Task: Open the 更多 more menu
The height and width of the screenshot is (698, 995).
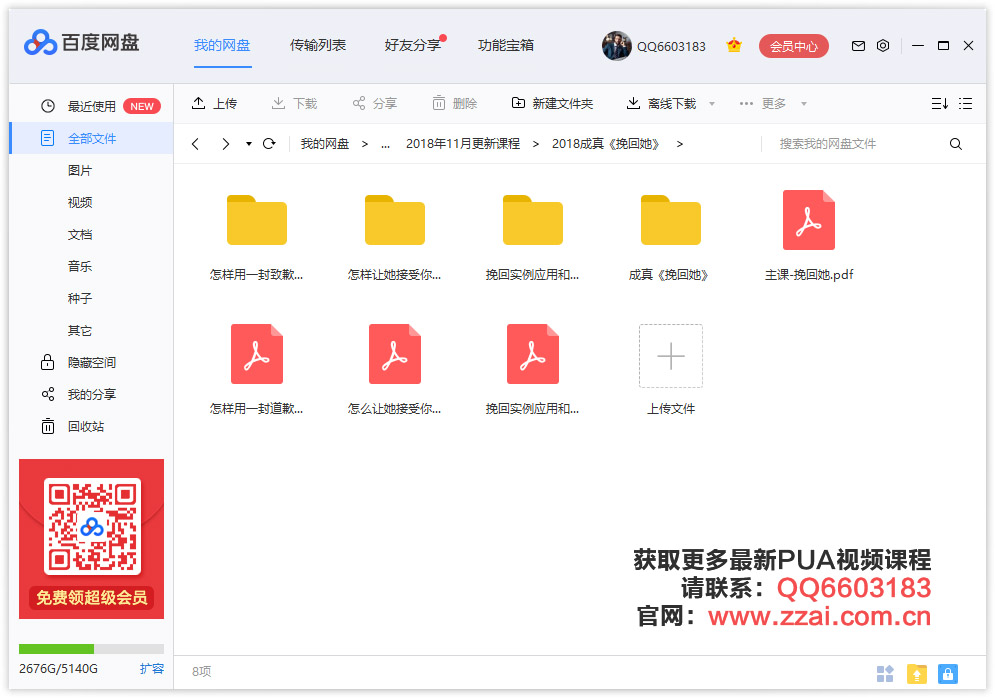Action: pos(762,103)
